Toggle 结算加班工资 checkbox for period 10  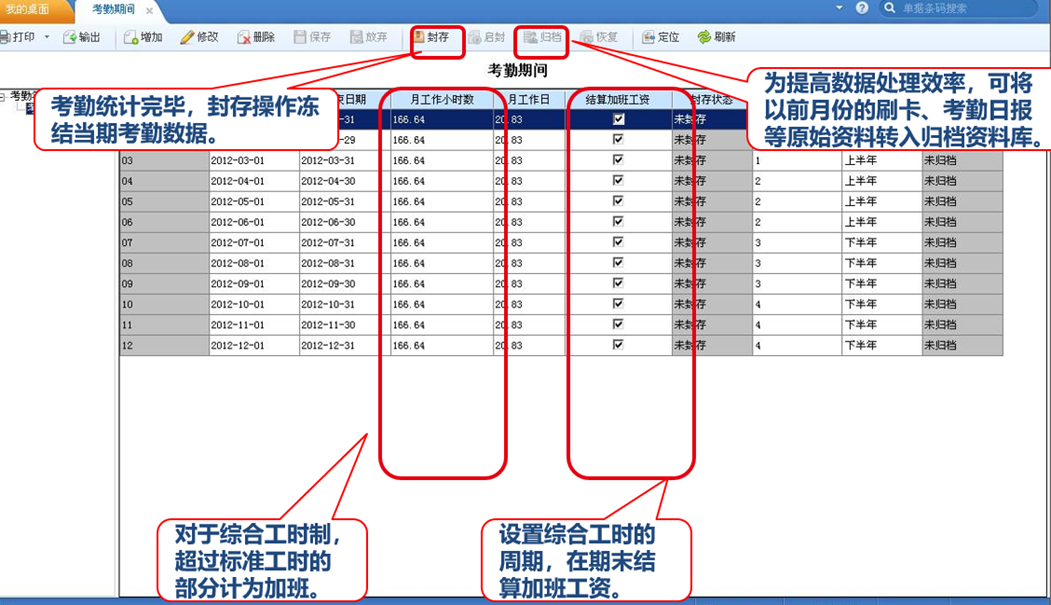tap(618, 304)
